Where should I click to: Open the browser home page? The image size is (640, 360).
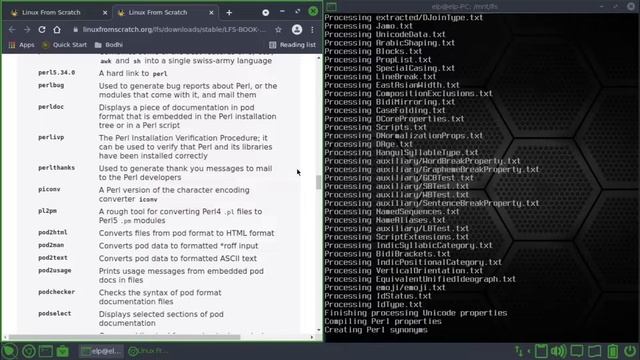click(x=57, y=29)
